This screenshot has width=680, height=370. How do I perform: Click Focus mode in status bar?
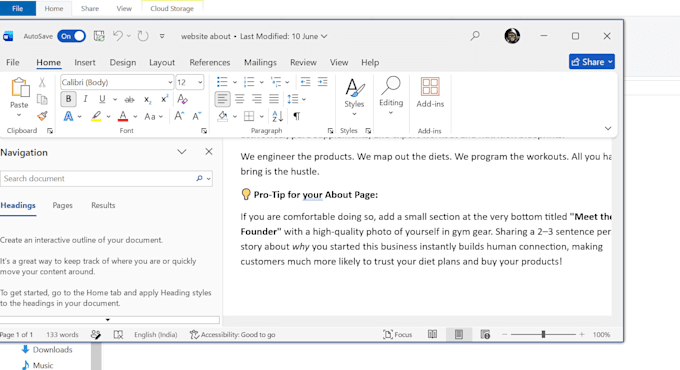pyautogui.click(x=397, y=334)
